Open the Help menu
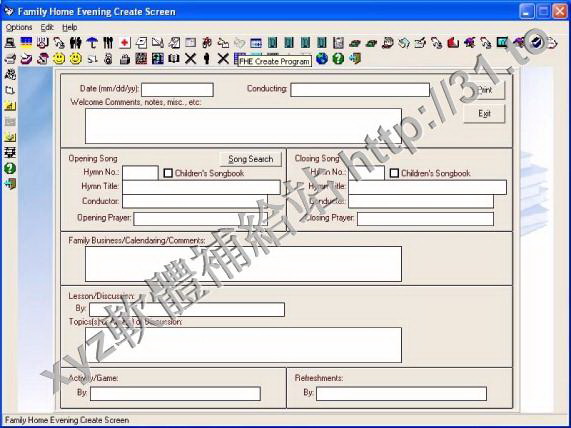 point(70,27)
